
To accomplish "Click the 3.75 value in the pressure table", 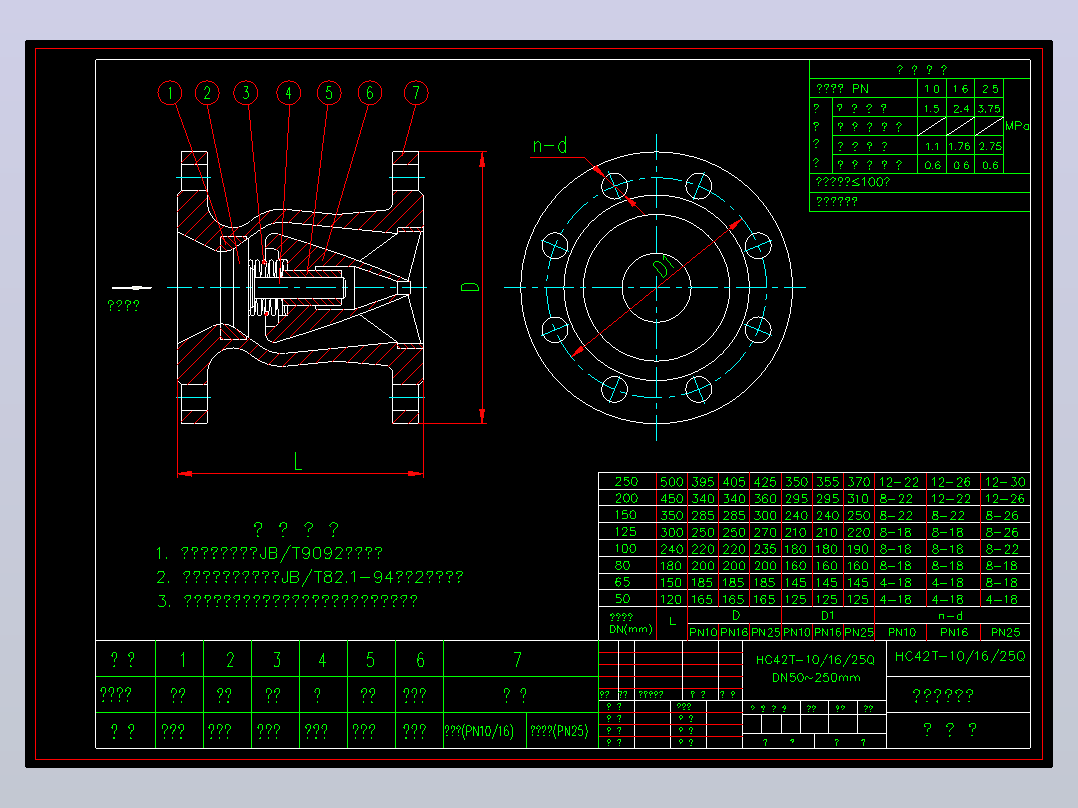I will coord(989,109).
